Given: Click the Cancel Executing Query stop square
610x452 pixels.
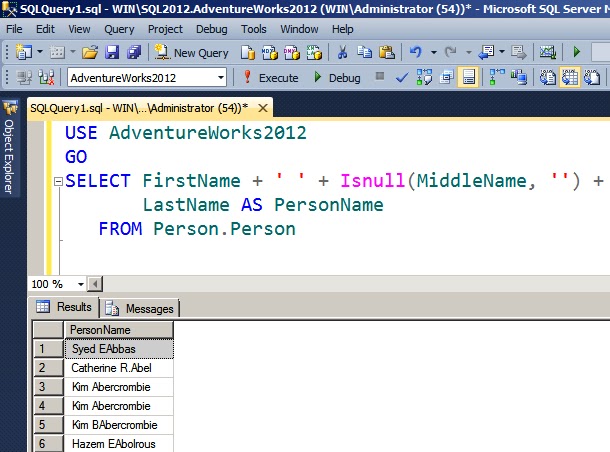Looking at the screenshot, I should (x=380, y=76).
